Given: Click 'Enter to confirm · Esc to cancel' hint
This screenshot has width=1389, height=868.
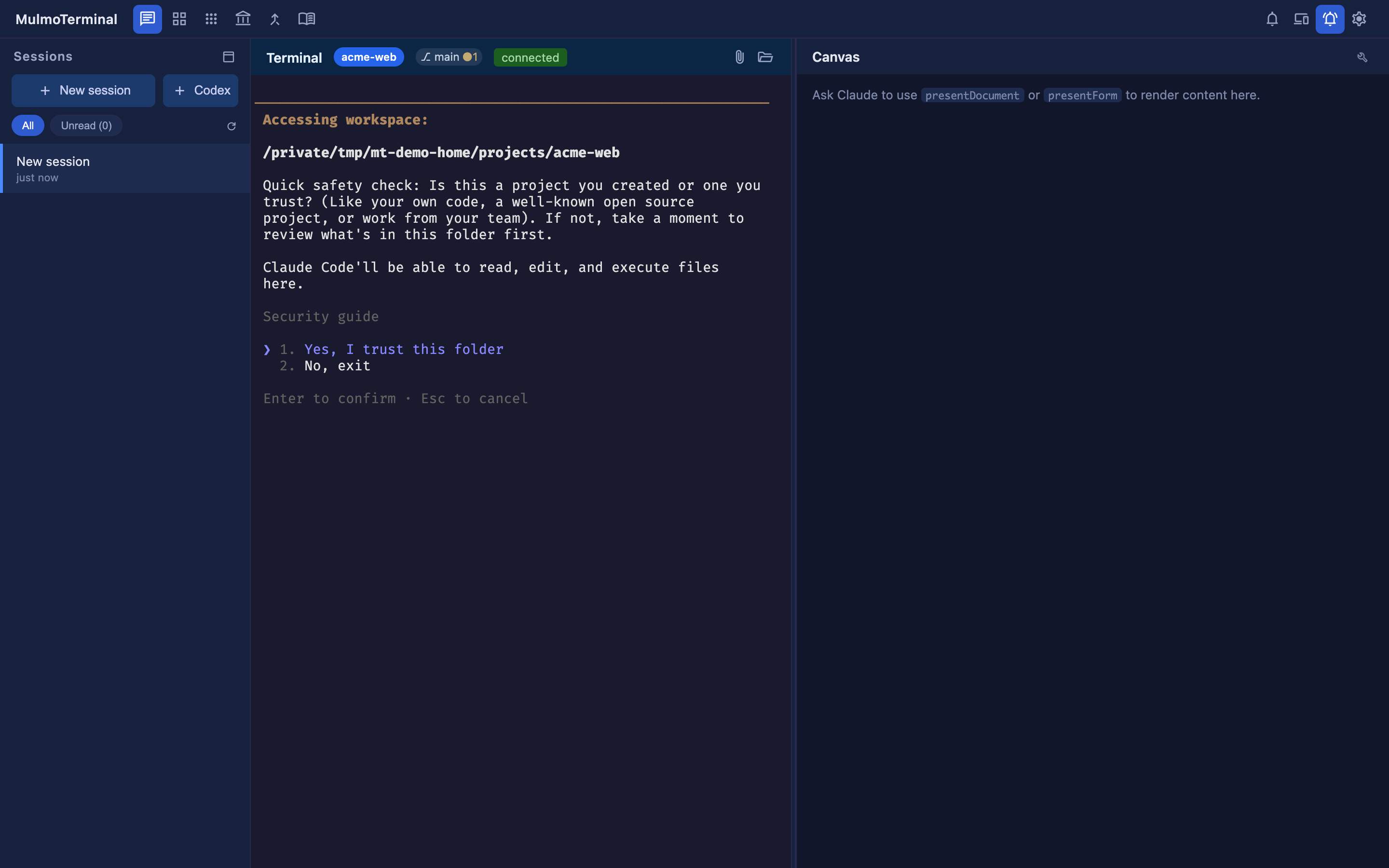Looking at the screenshot, I should pyautogui.click(x=395, y=398).
